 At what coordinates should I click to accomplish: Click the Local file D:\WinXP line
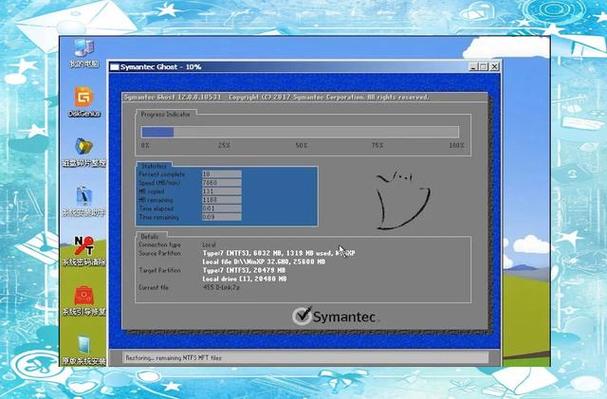tap(264, 262)
